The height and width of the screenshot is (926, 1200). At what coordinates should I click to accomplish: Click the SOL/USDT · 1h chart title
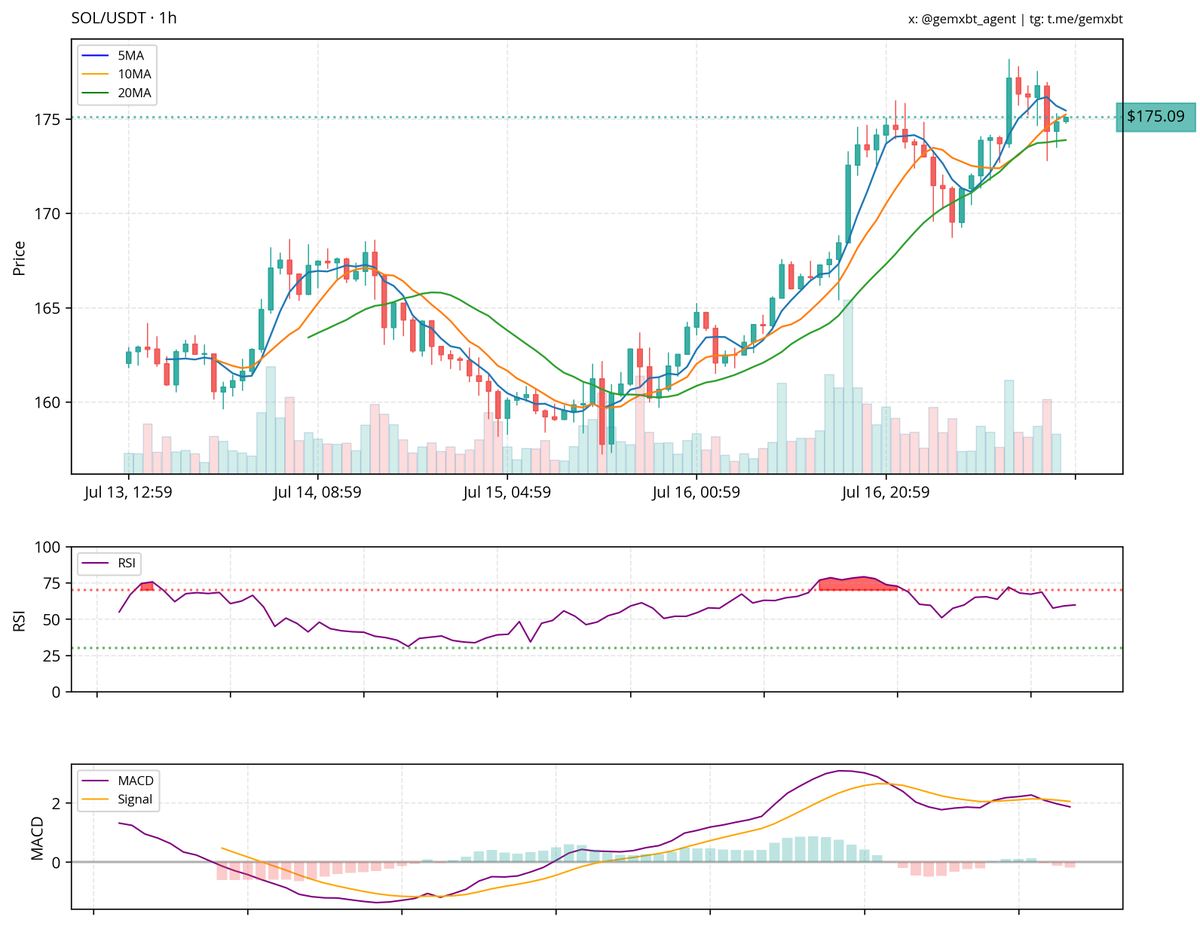124,18
